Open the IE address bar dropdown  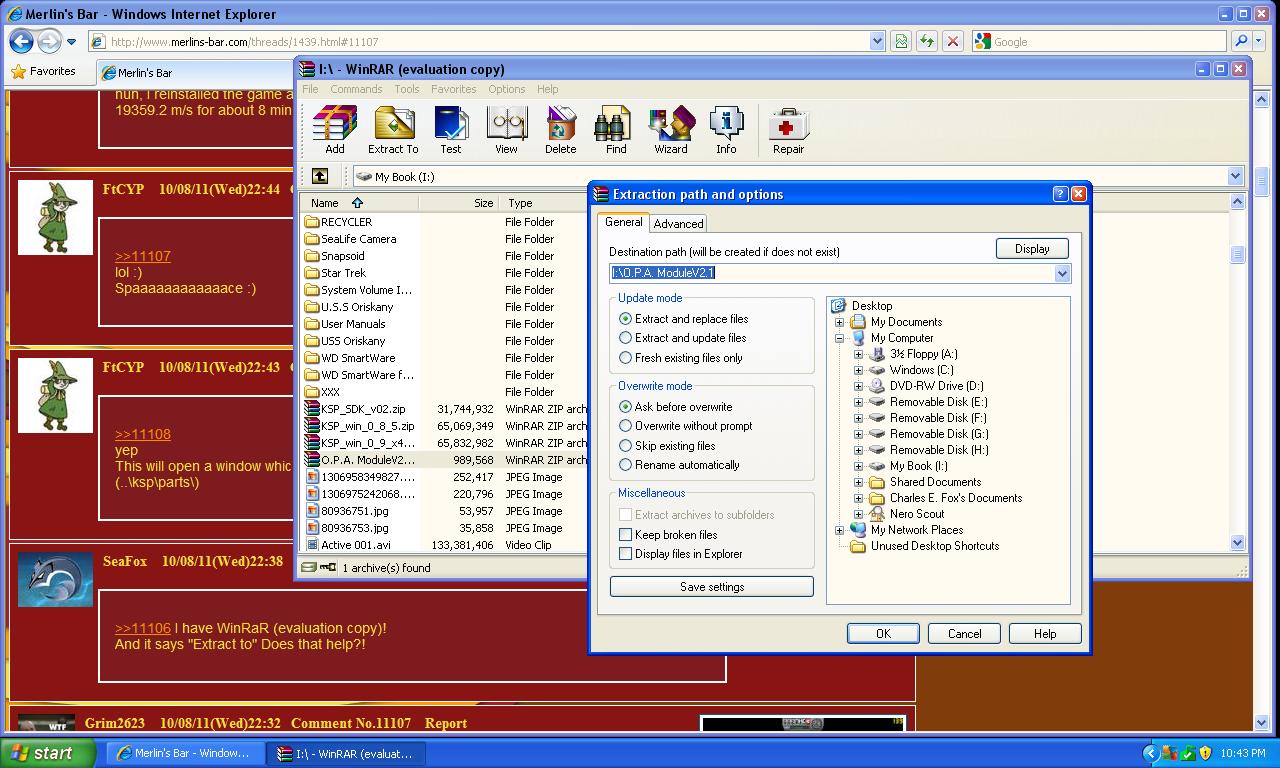(x=877, y=41)
